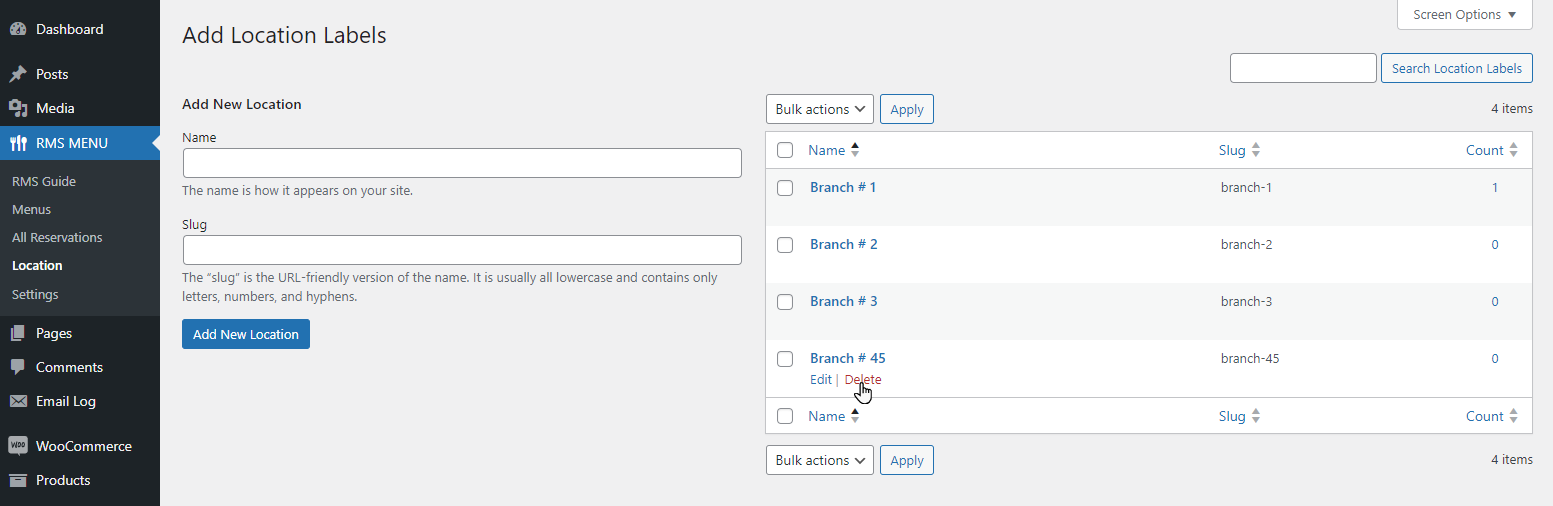This screenshot has height=506, width=1553.
Task: Open the Pages icon in sidebar
Action: (x=18, y=333)
